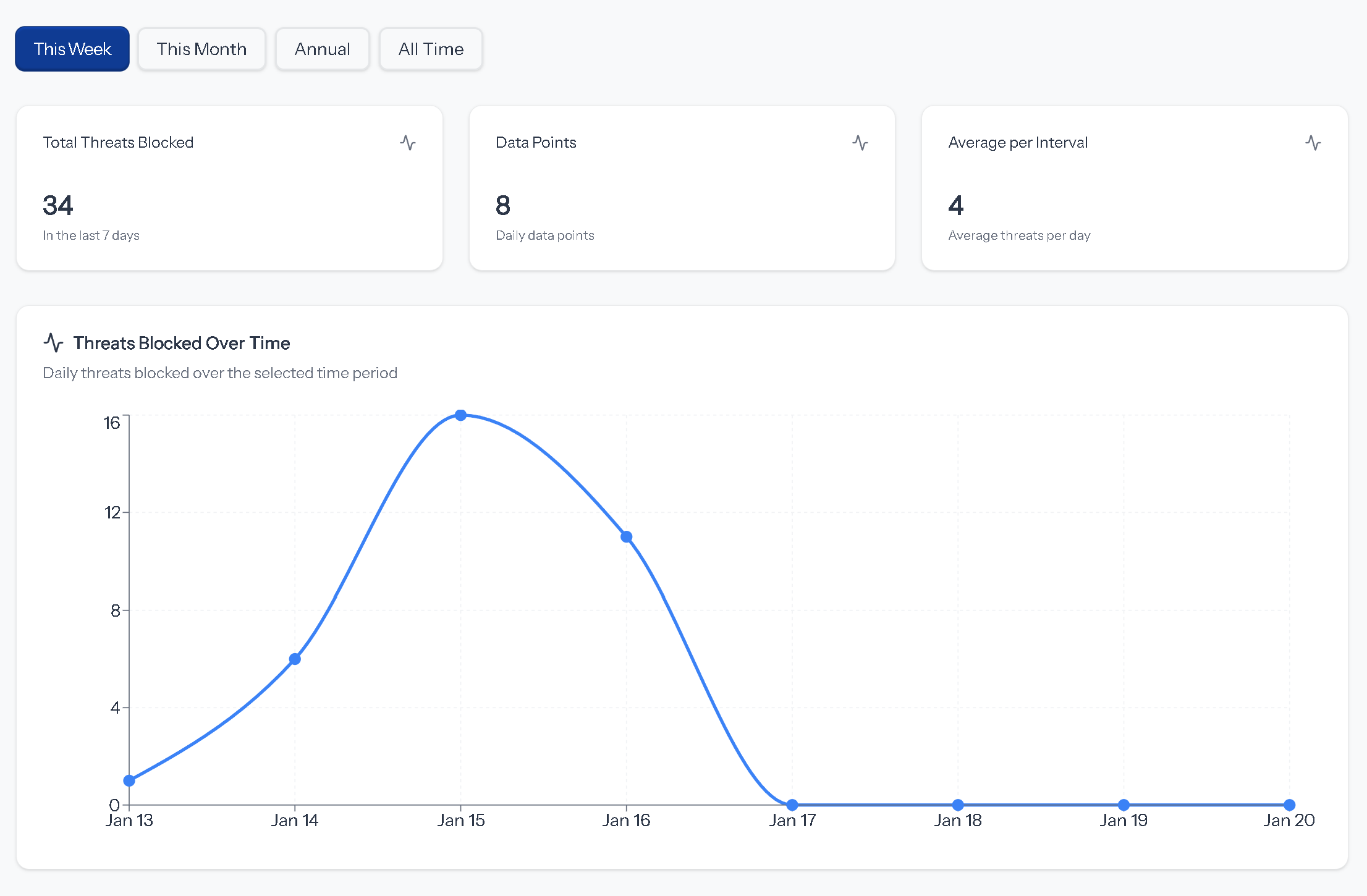The width and height of the screenshot is (1367, 896).
Task: Click the activity icon on Data Points card
Action: tap(860, 143)
